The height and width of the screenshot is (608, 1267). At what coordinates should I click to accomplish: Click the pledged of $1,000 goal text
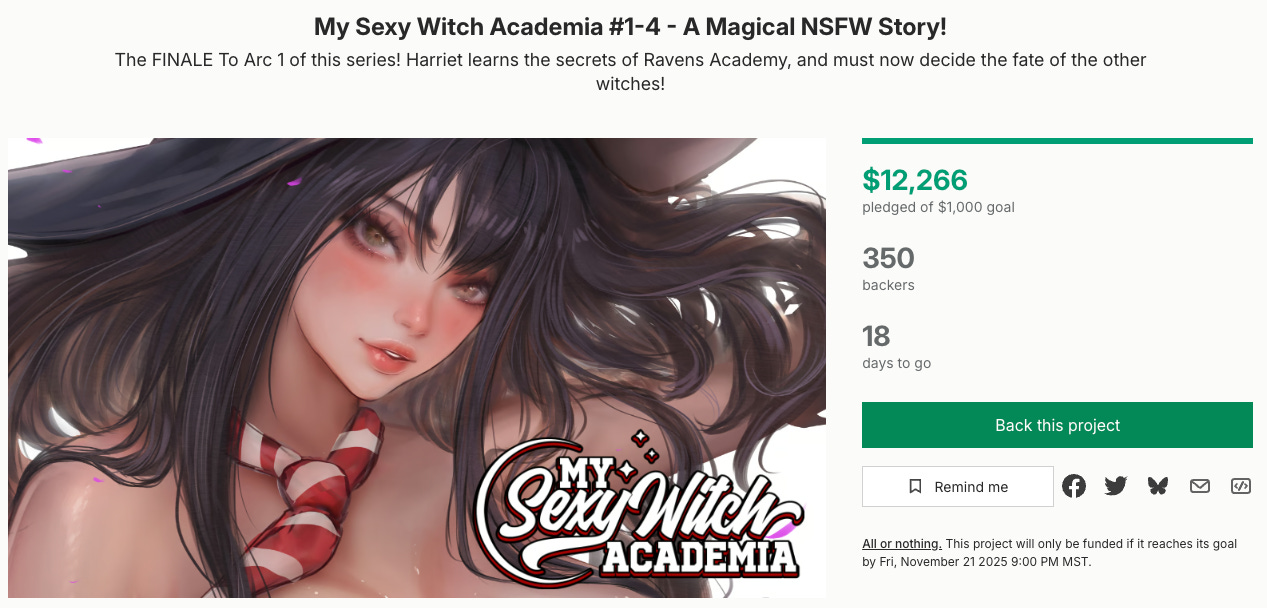click(x=938, y=207)
